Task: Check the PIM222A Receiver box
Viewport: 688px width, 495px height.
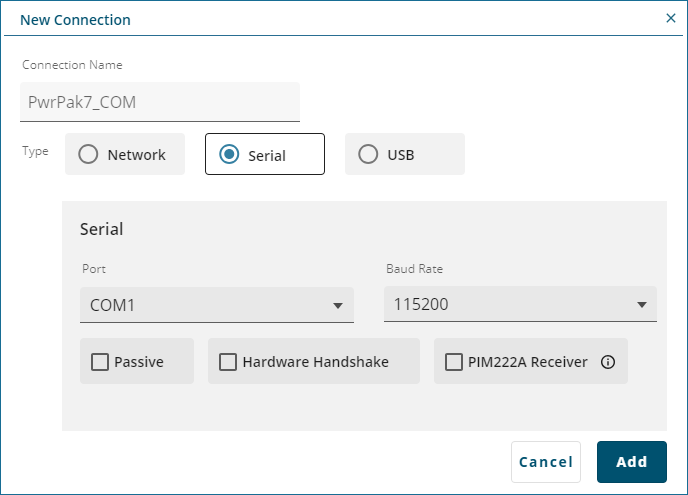Action: click(x=454, y=362)
